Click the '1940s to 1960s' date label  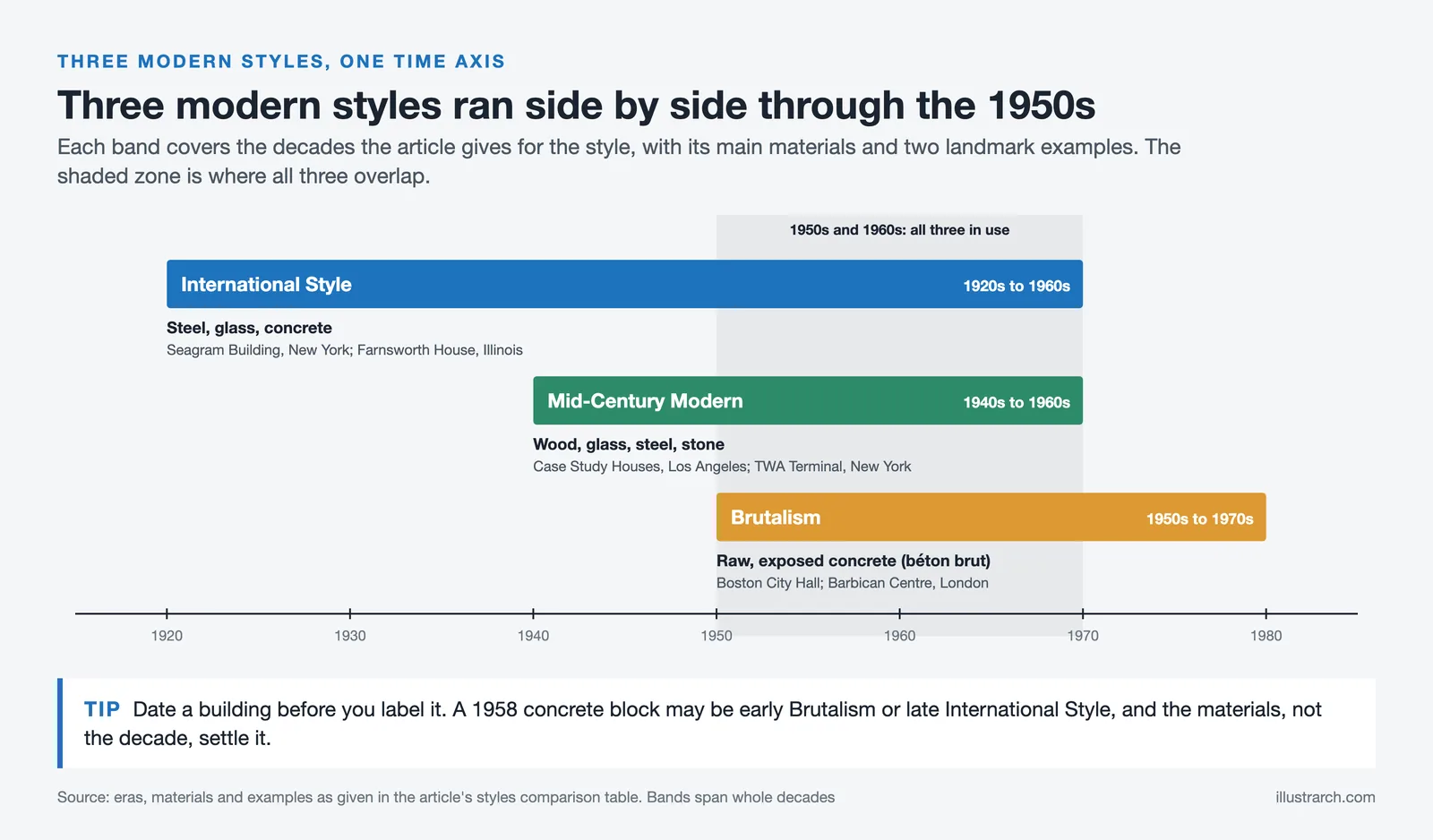coord(1017,402)
